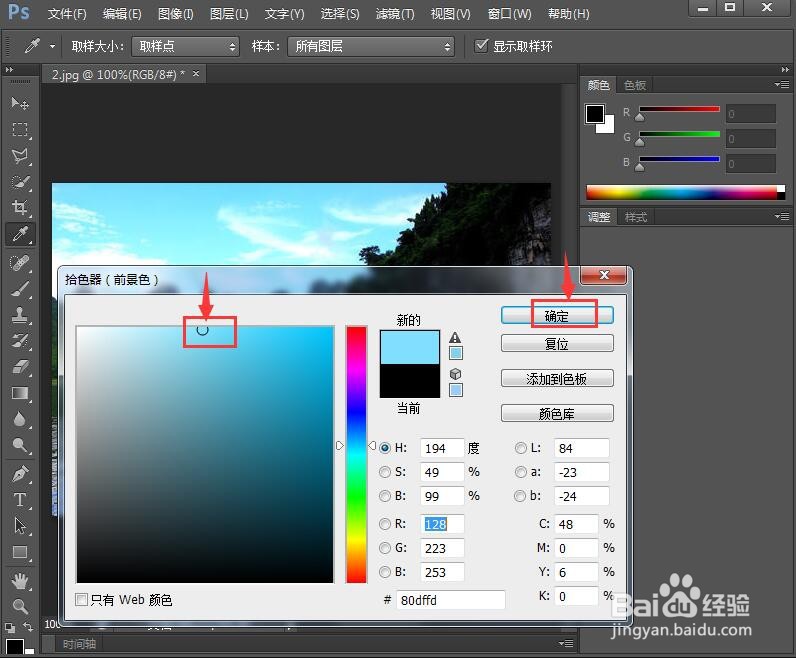Select the Clone Stamp tool
This screenshot has width=796, height=658.
20,315
